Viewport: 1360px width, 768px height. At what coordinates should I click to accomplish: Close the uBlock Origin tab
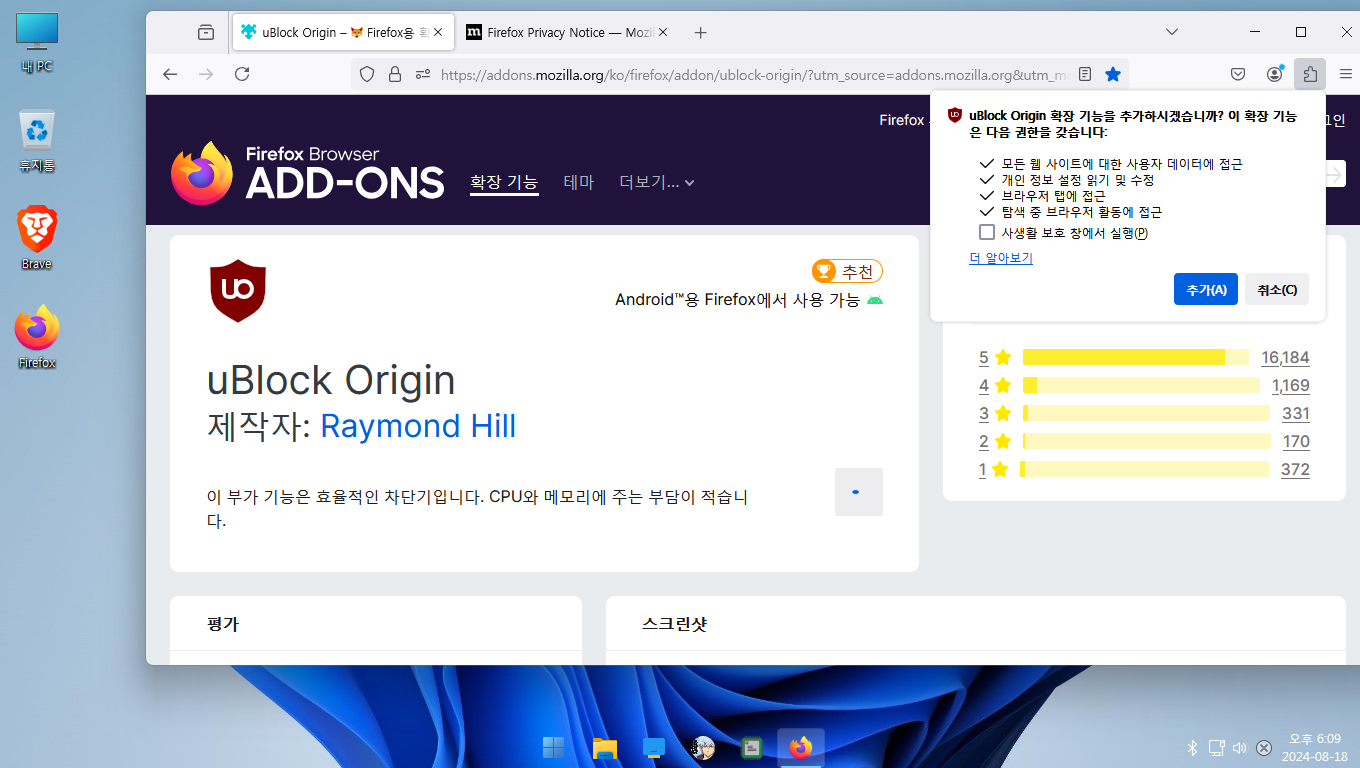pyautogui.click(x=437, y=32)
